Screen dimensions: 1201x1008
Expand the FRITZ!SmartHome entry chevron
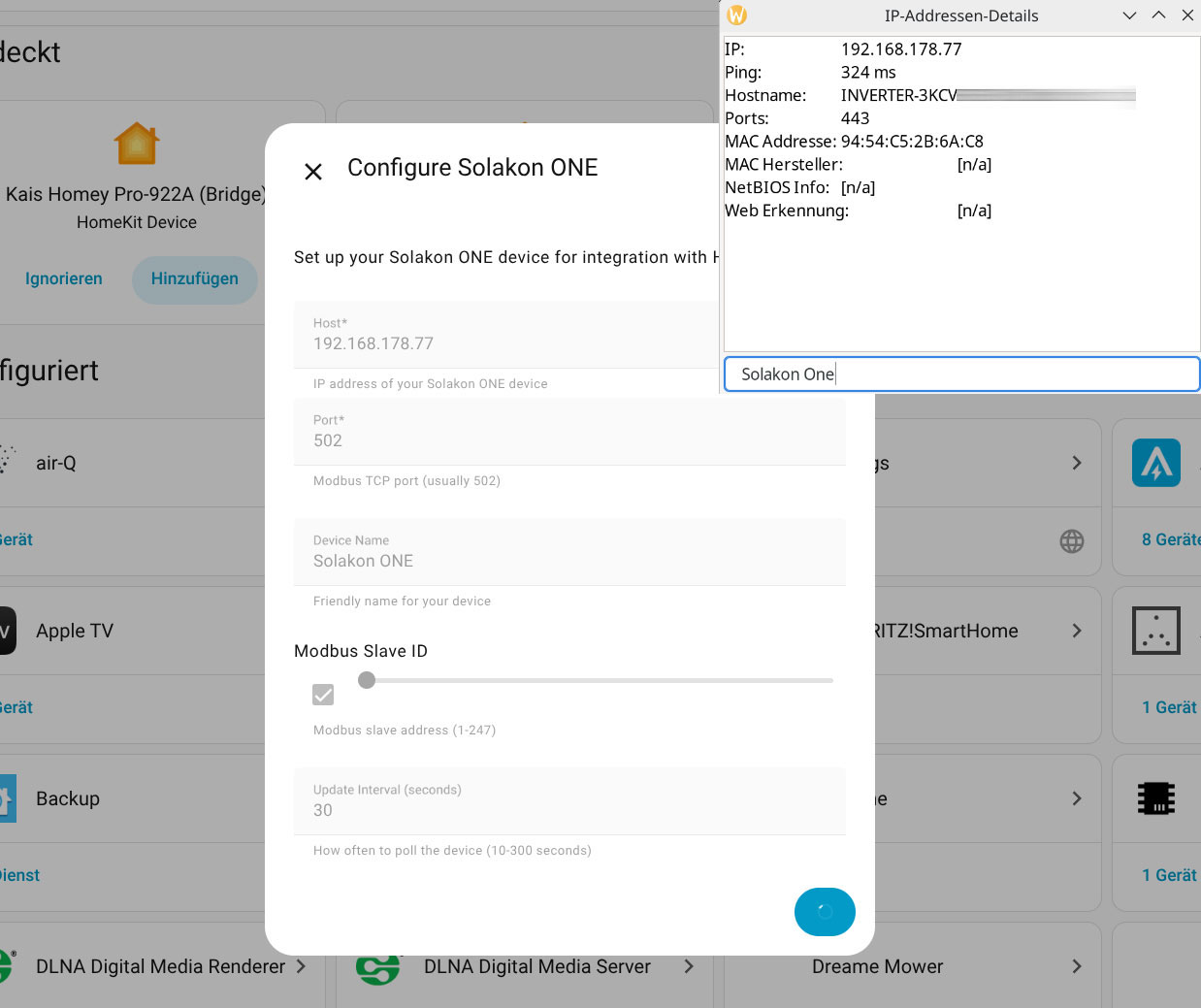[1077, 631]
